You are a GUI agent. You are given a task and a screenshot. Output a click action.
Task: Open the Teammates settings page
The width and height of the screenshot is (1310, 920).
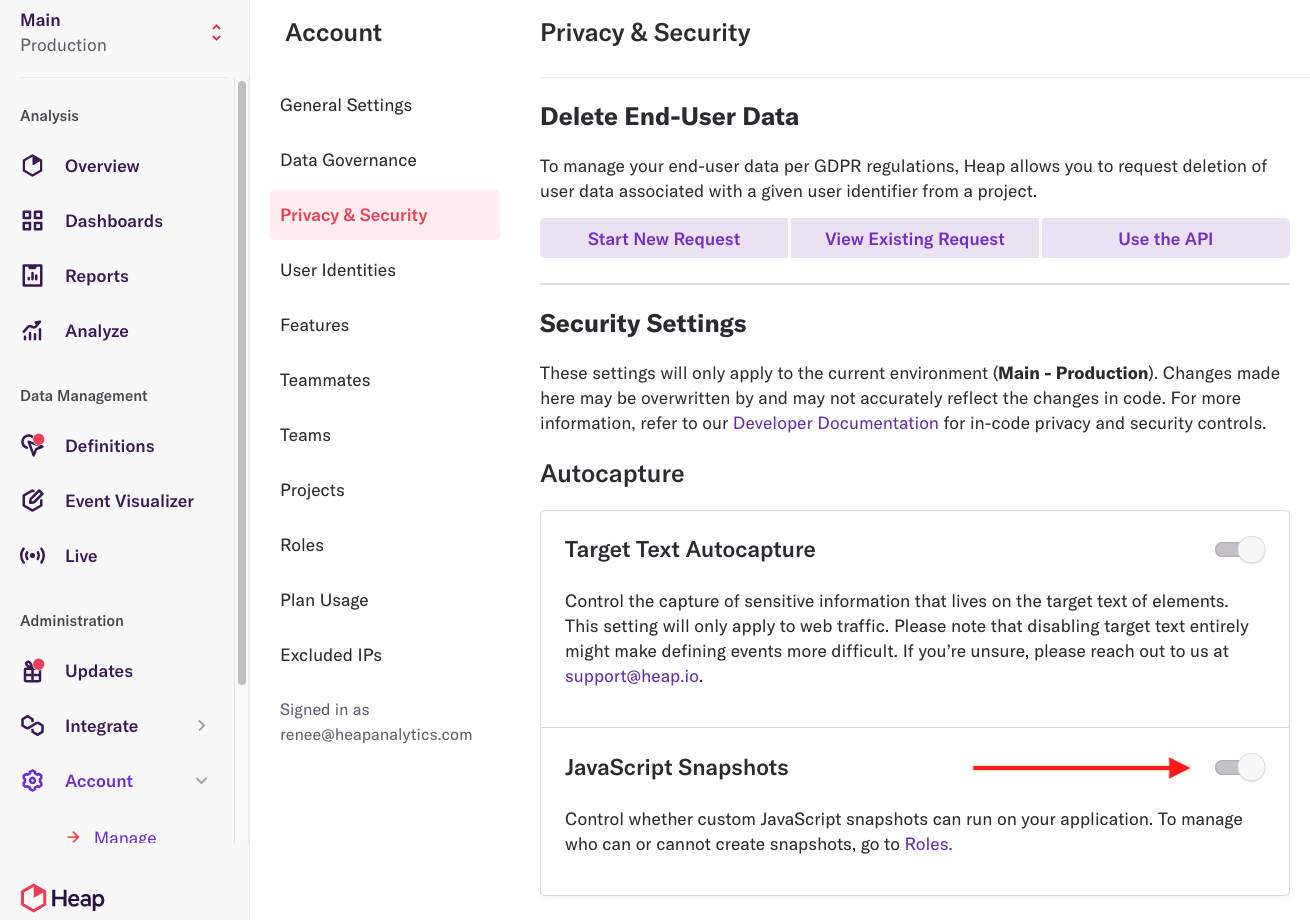(325, 380)
